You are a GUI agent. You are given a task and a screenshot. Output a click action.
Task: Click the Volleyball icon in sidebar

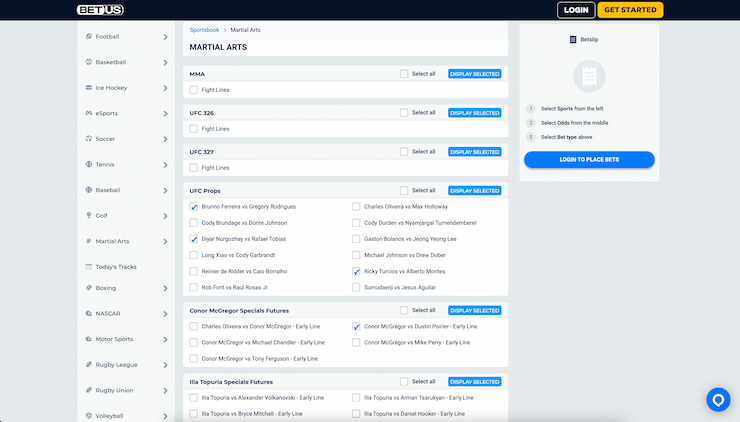[x=89, y=416]
